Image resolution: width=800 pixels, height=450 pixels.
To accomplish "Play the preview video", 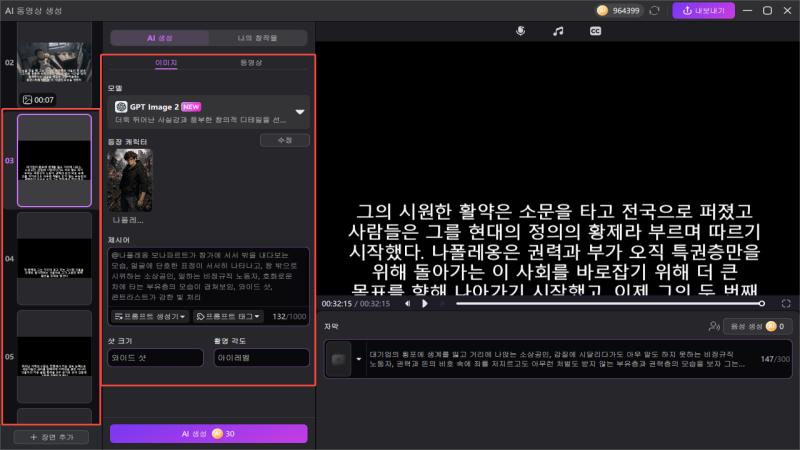I will point(424,304).
